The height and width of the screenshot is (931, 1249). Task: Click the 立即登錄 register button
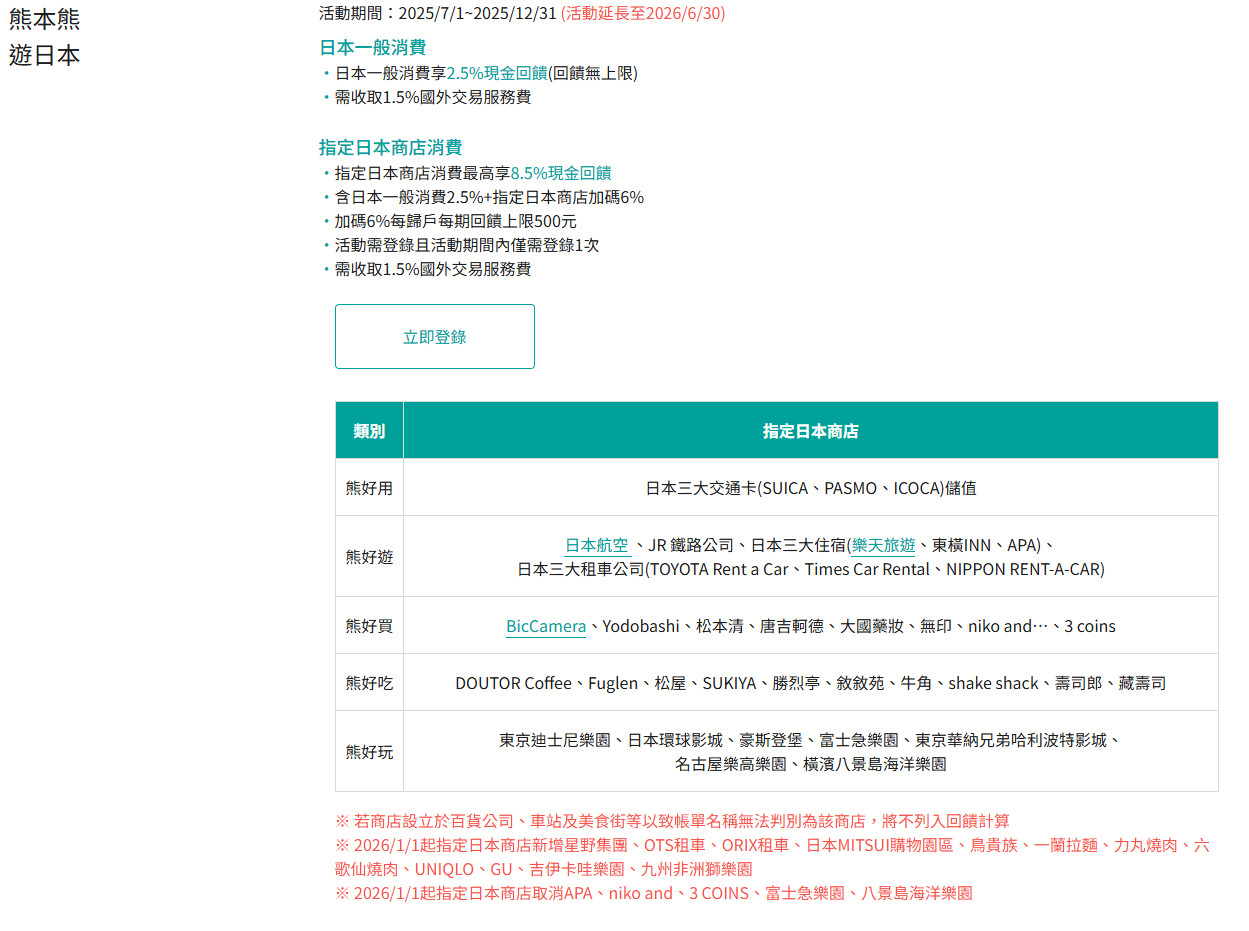[434, 337]
